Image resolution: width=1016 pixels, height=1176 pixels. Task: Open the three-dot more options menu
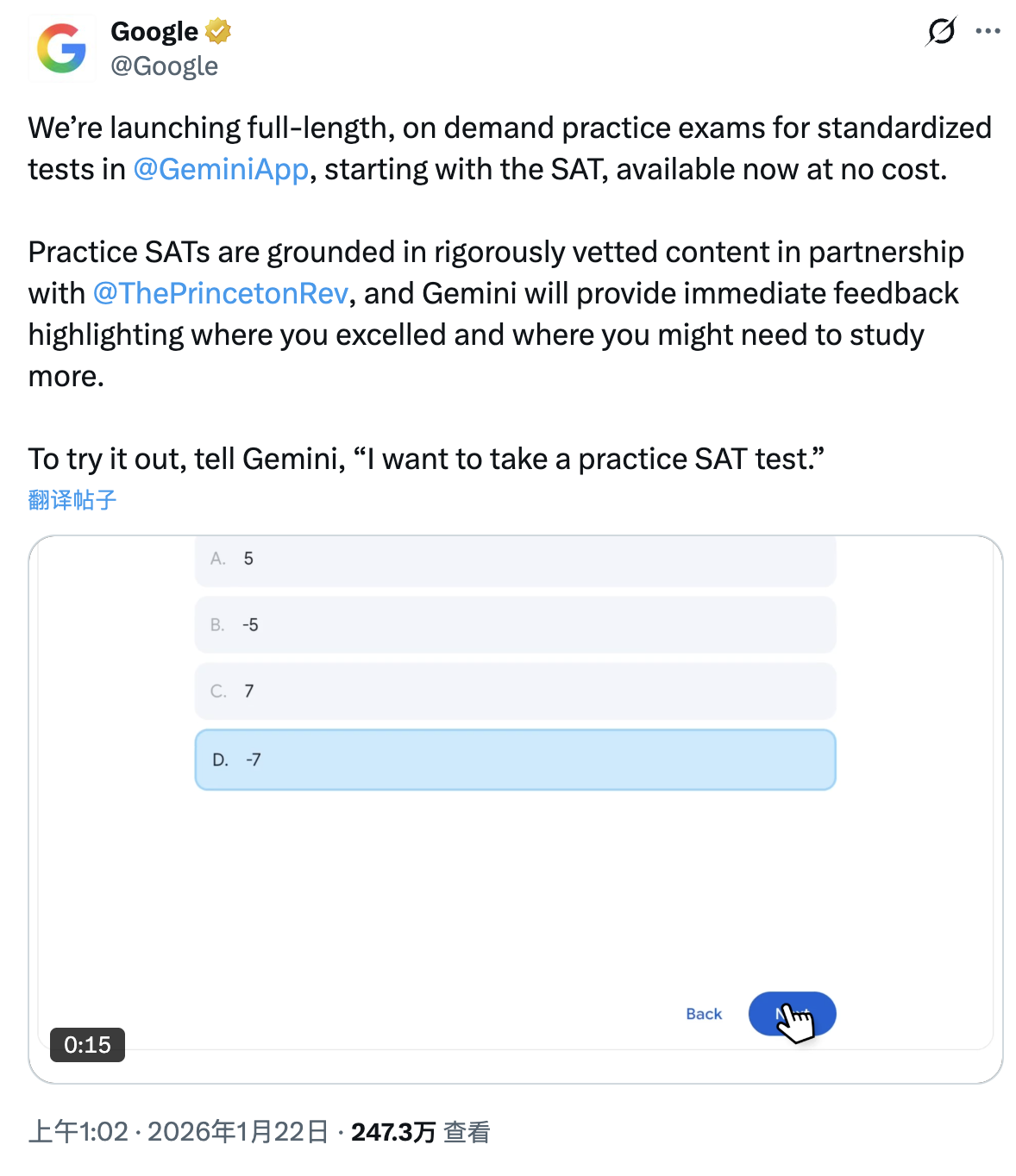988,32
